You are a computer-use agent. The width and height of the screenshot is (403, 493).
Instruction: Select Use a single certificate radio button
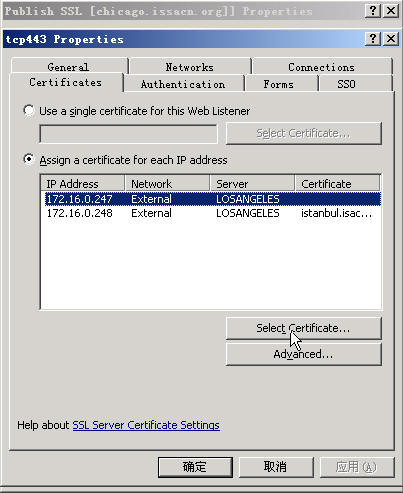coord(29,111)
